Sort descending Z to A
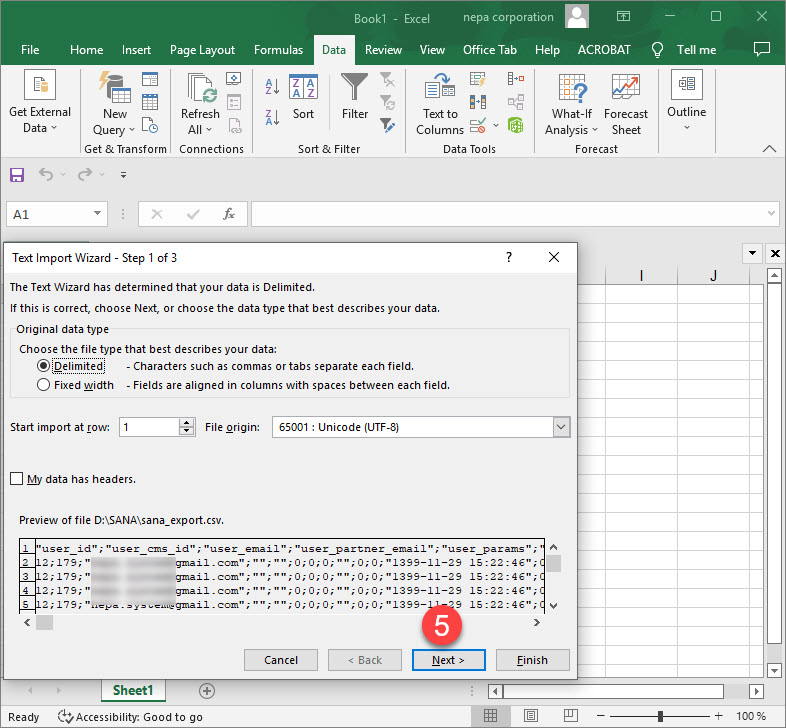Screen dimensions: 786x728 click(272, 117)
